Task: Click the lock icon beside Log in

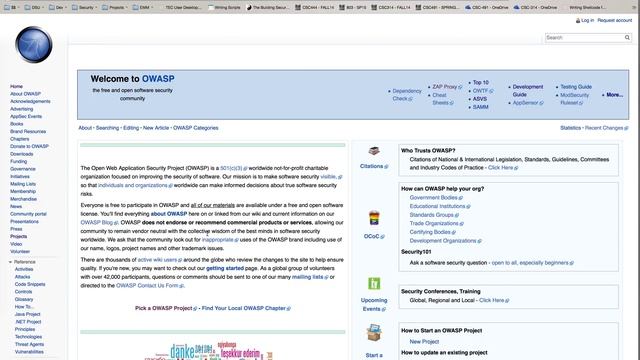Action: 578,20
